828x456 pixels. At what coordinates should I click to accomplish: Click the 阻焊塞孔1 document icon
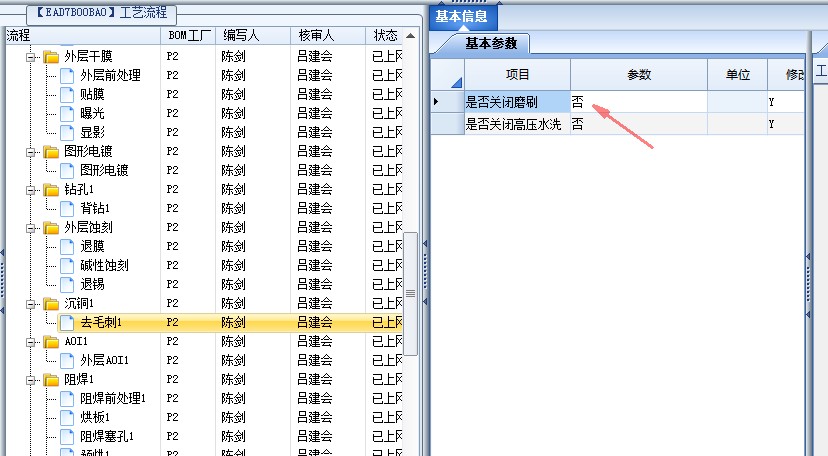pos(67,436)
